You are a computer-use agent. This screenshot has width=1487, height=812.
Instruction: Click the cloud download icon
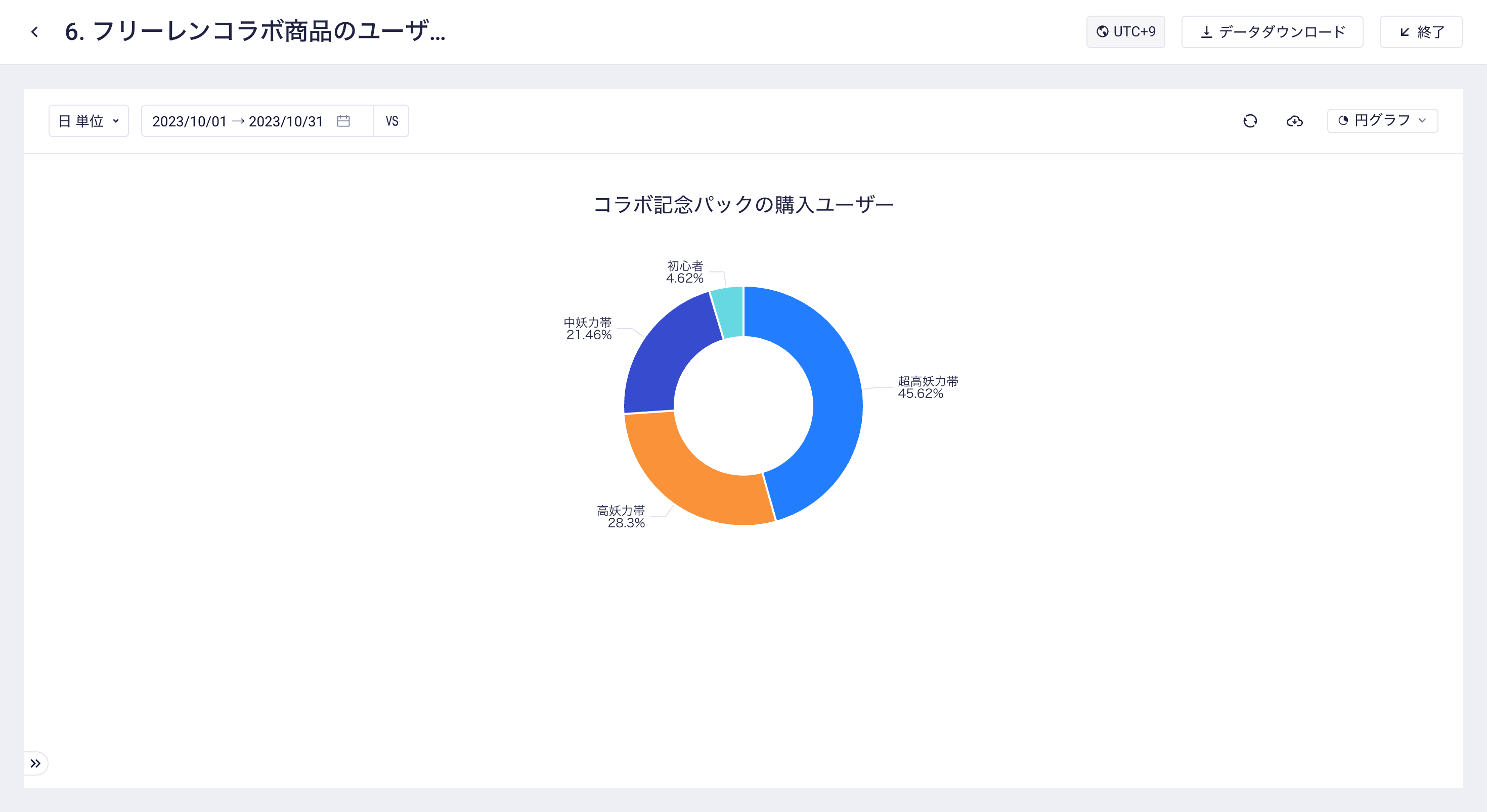(1294, 121)
